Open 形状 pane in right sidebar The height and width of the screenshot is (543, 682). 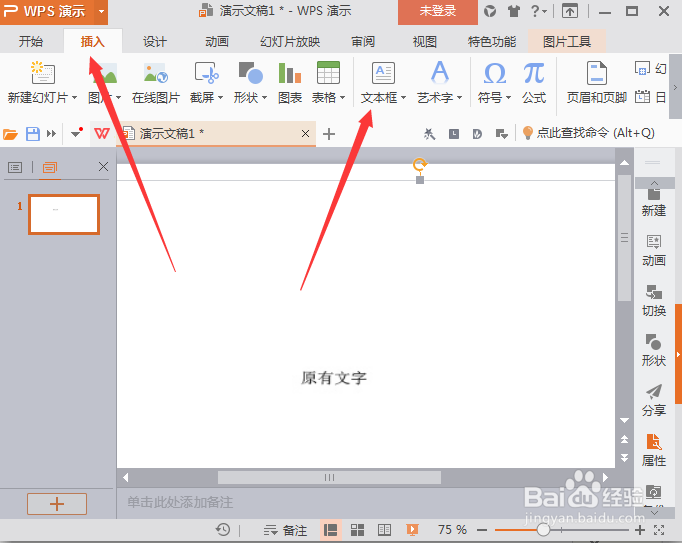pos(654,351)
